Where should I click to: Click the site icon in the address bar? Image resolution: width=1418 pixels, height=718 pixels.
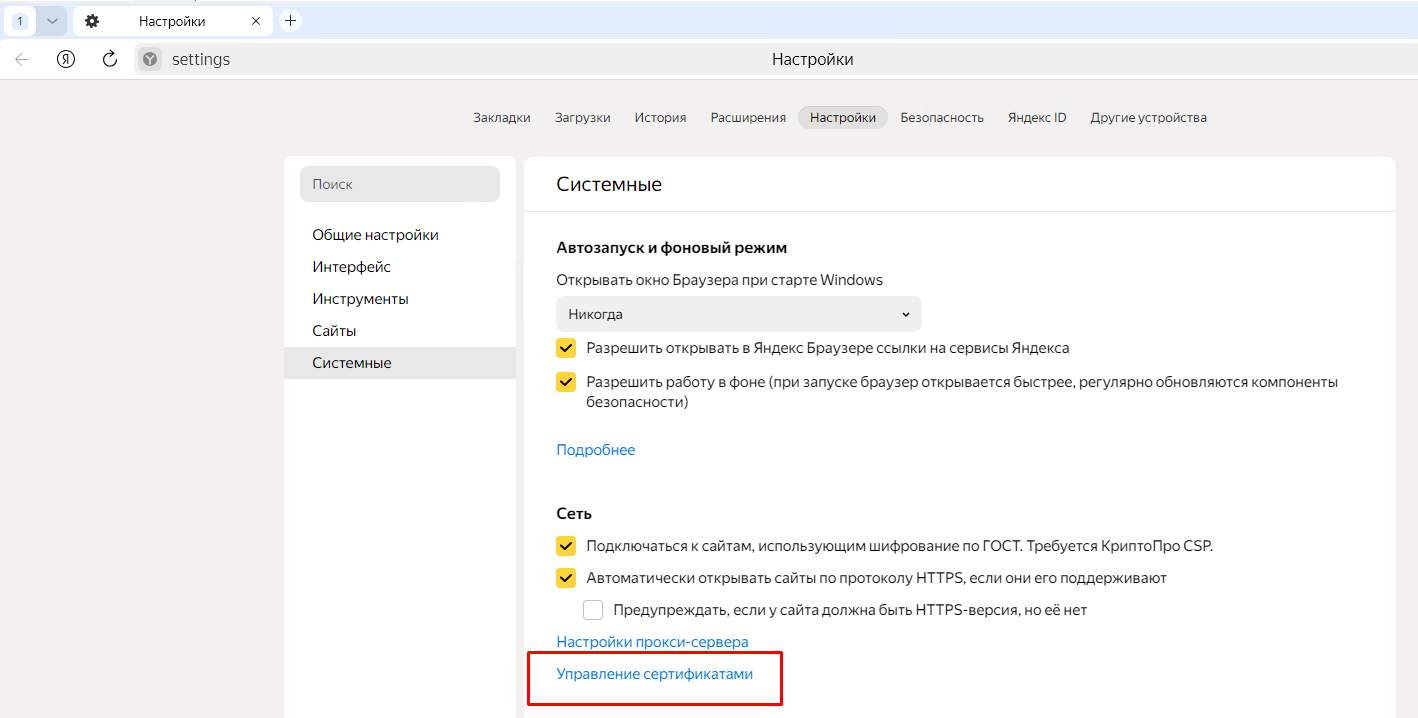[149, 60]
